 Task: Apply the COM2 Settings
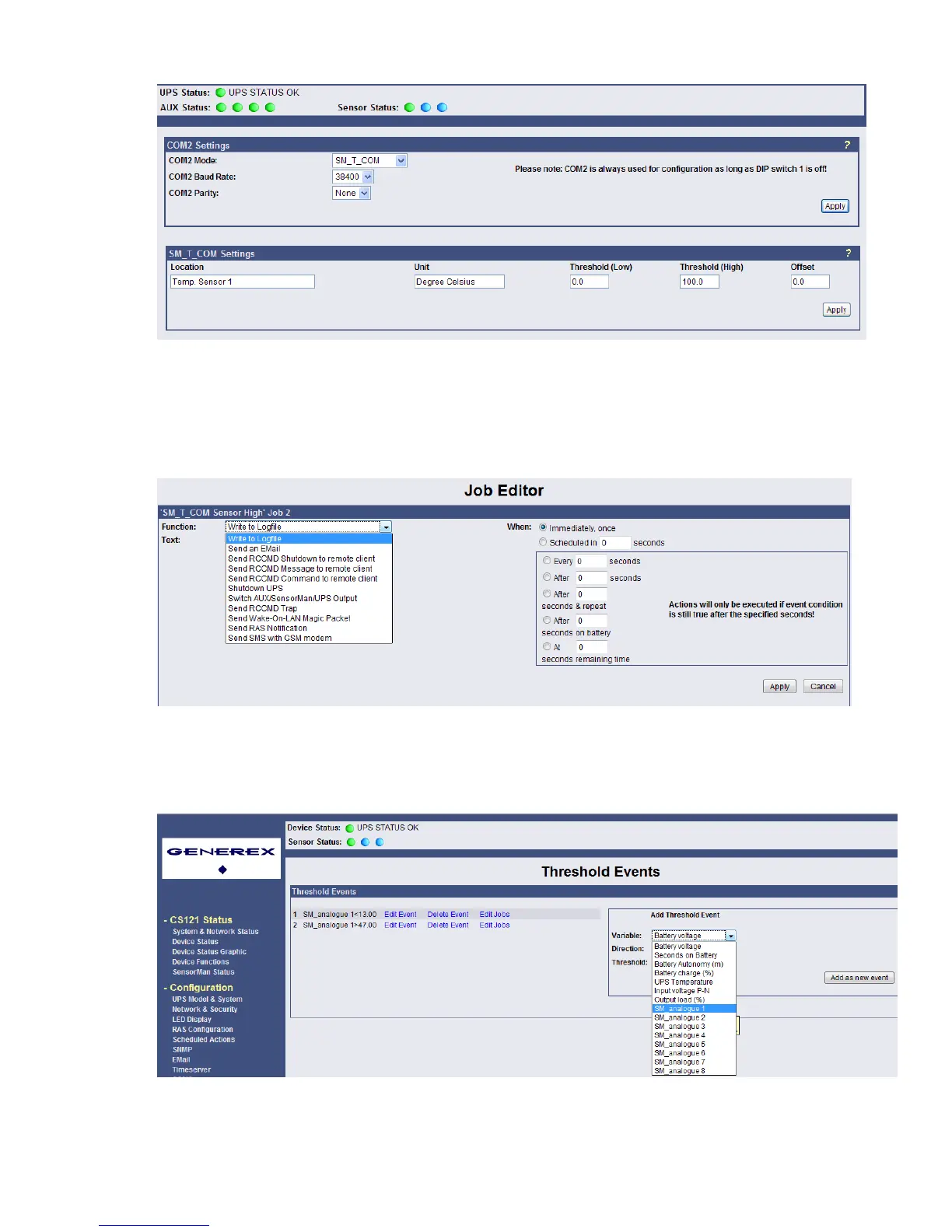pos(835,206)
